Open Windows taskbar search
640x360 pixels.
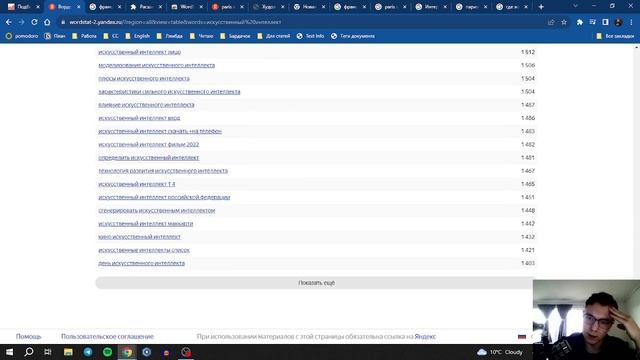coord(29,352)
